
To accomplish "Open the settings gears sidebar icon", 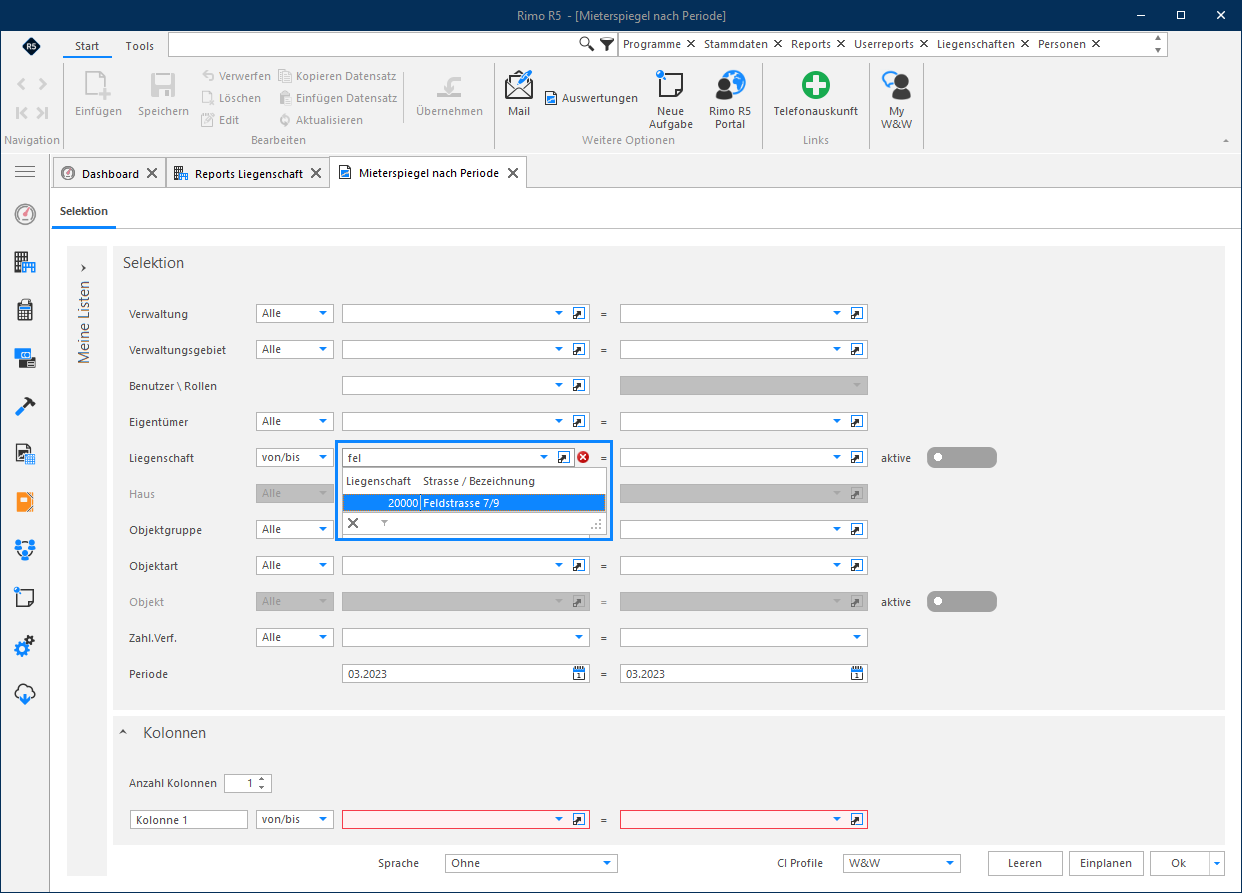I will [25, 646].
